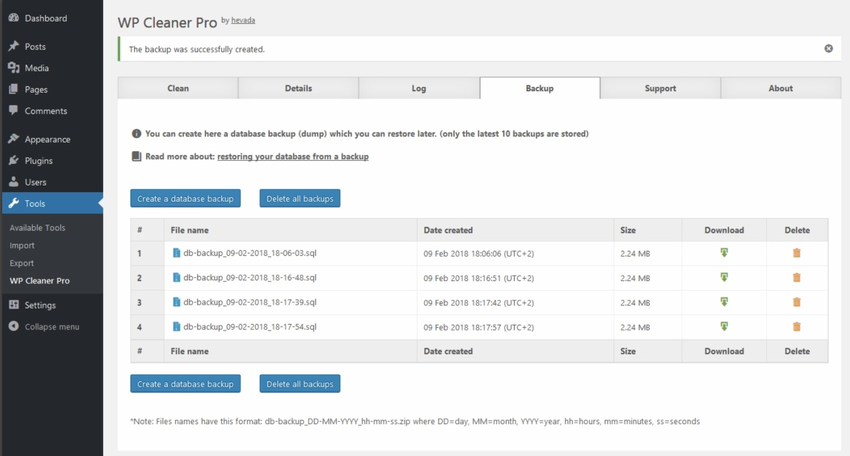Viewport: 850px width, 456px height.
Task: Dismiss the backup success notice
Action: click(828, 49)
